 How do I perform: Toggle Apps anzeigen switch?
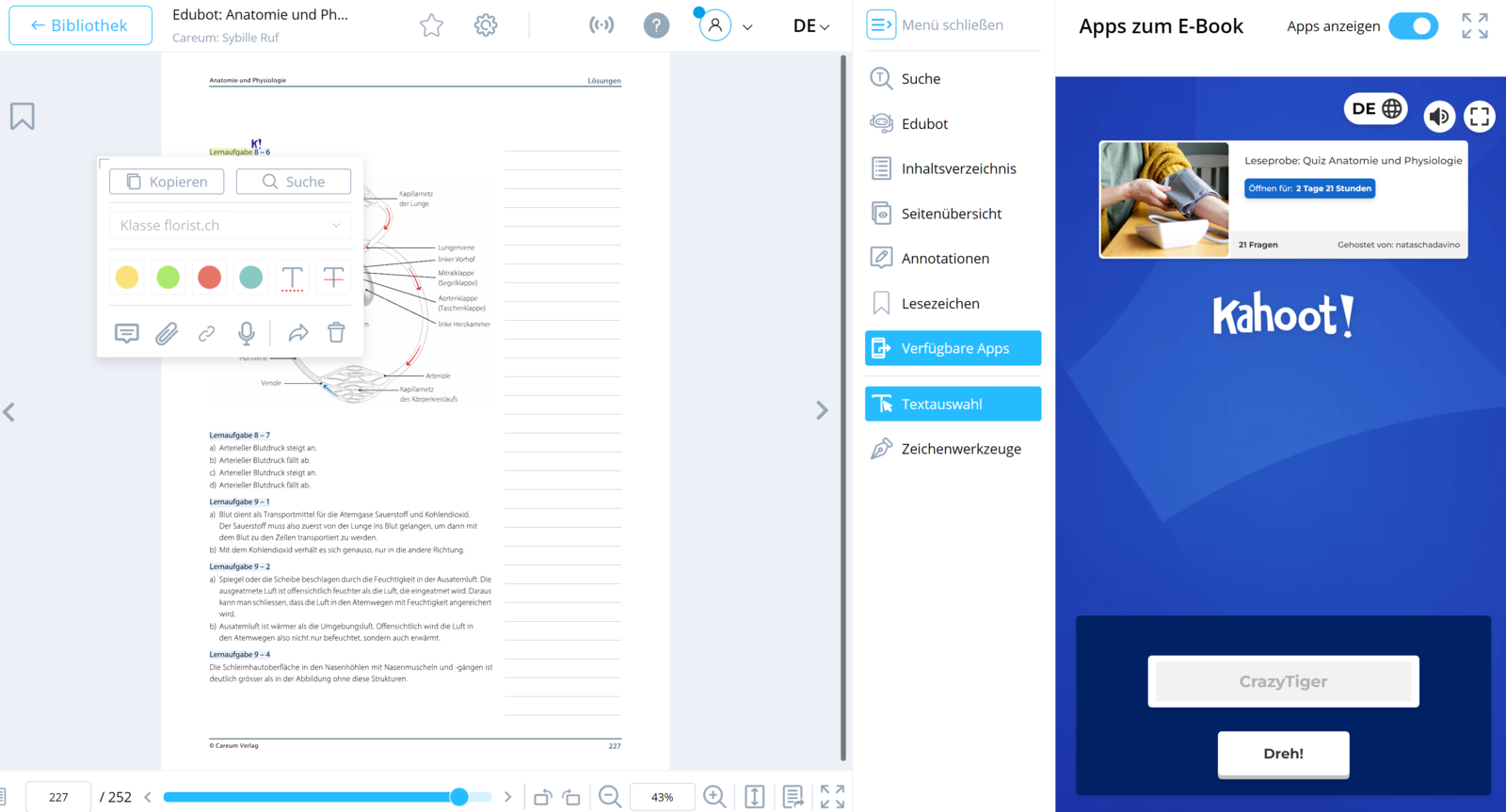point(1414,26)
